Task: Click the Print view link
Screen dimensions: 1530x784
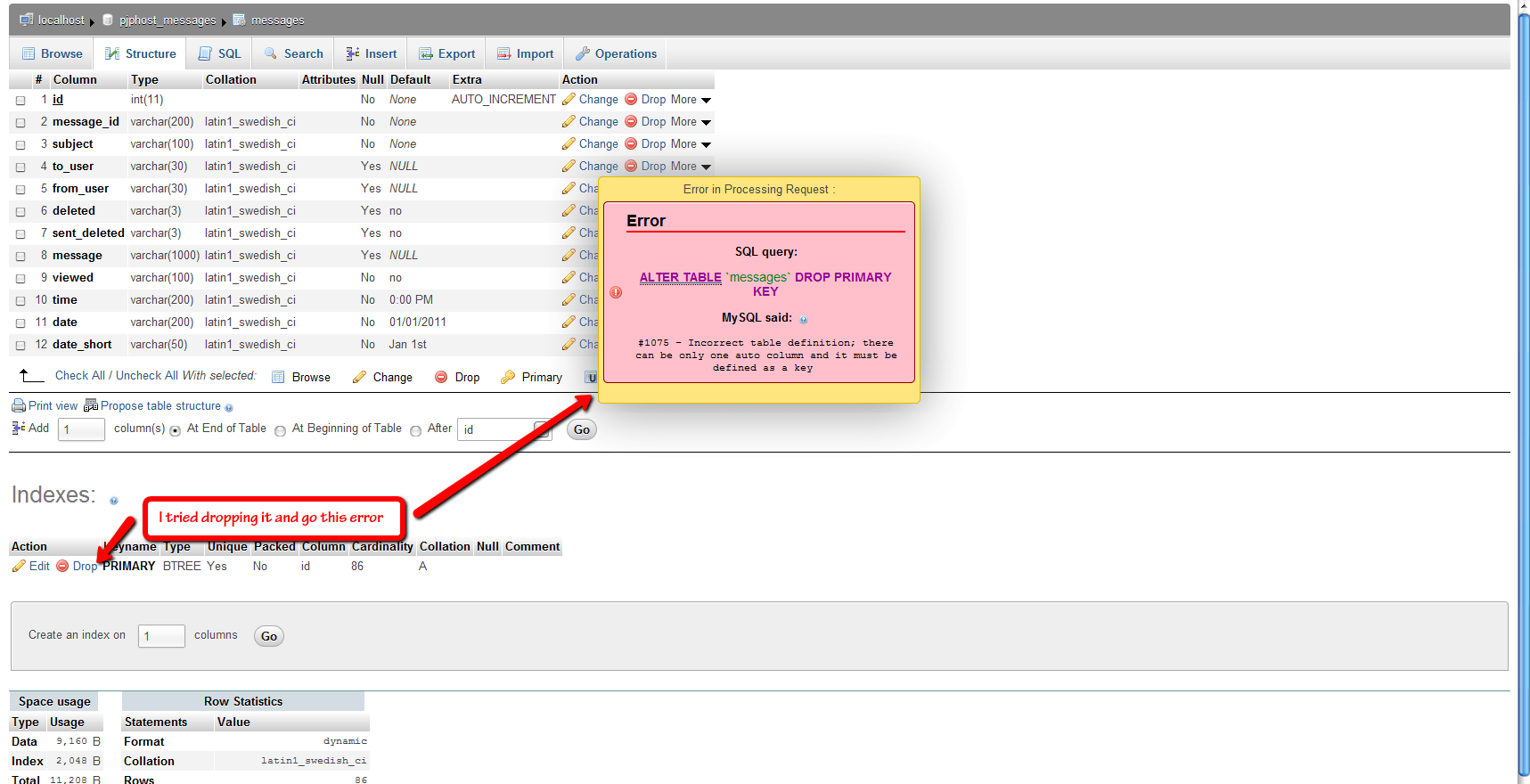Action: (x=53, y=405)
